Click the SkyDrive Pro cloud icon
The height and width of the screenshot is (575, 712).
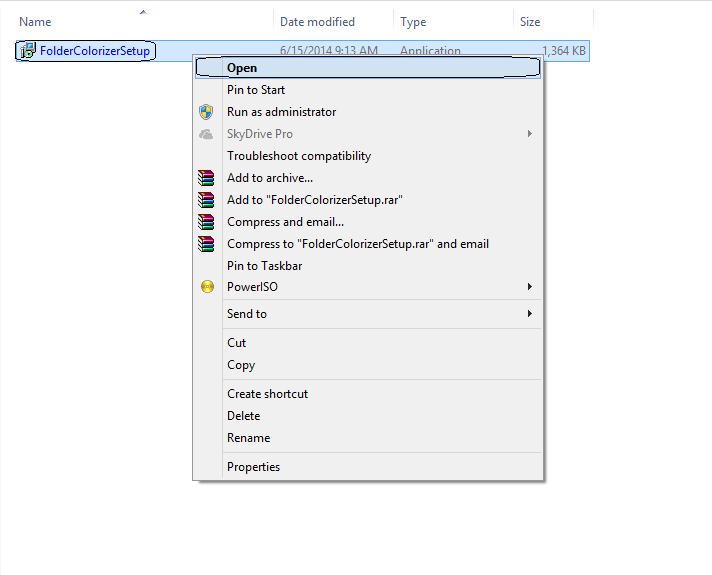click(206, 134)
